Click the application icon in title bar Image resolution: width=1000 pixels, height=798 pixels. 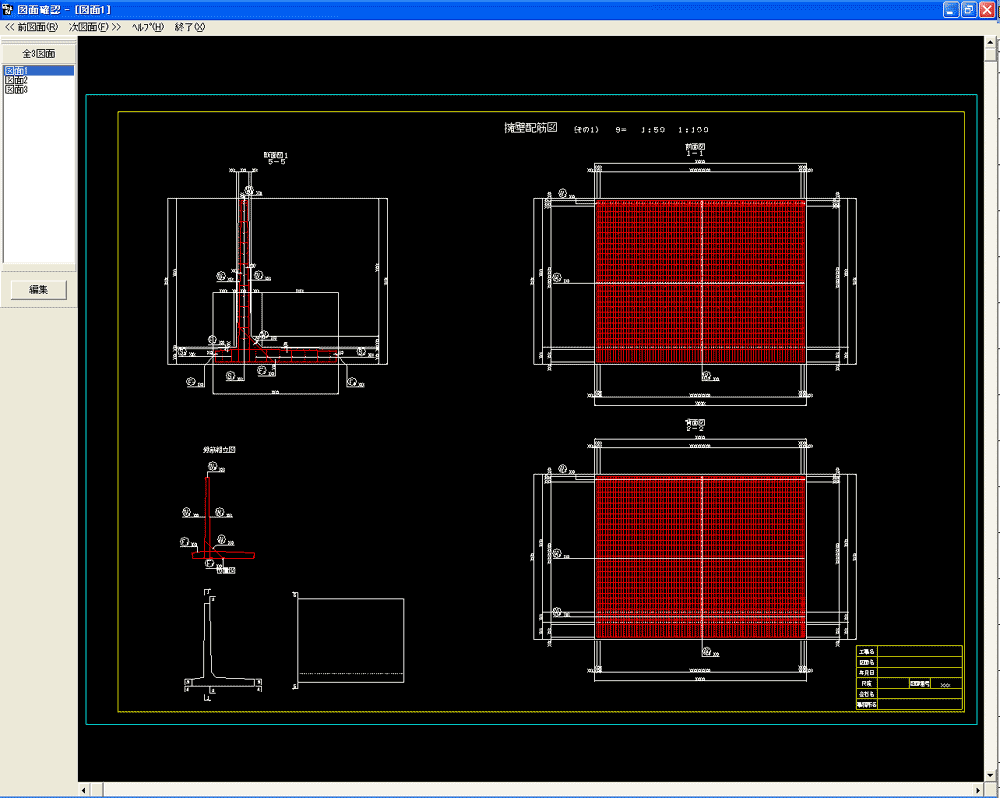(x=9, y=9)
